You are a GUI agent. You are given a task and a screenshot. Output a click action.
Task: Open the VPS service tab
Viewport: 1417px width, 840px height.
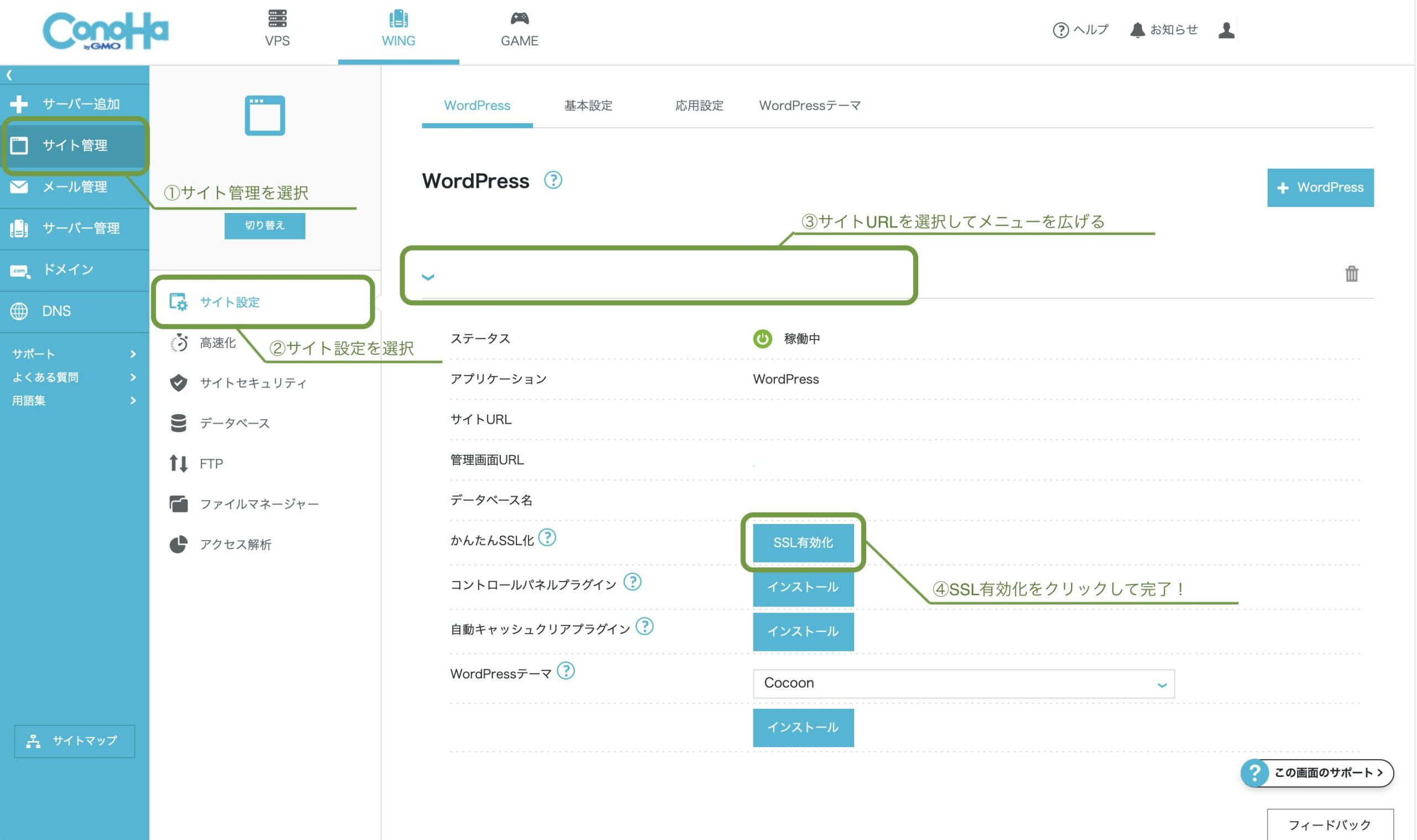(x=277, y=29)
